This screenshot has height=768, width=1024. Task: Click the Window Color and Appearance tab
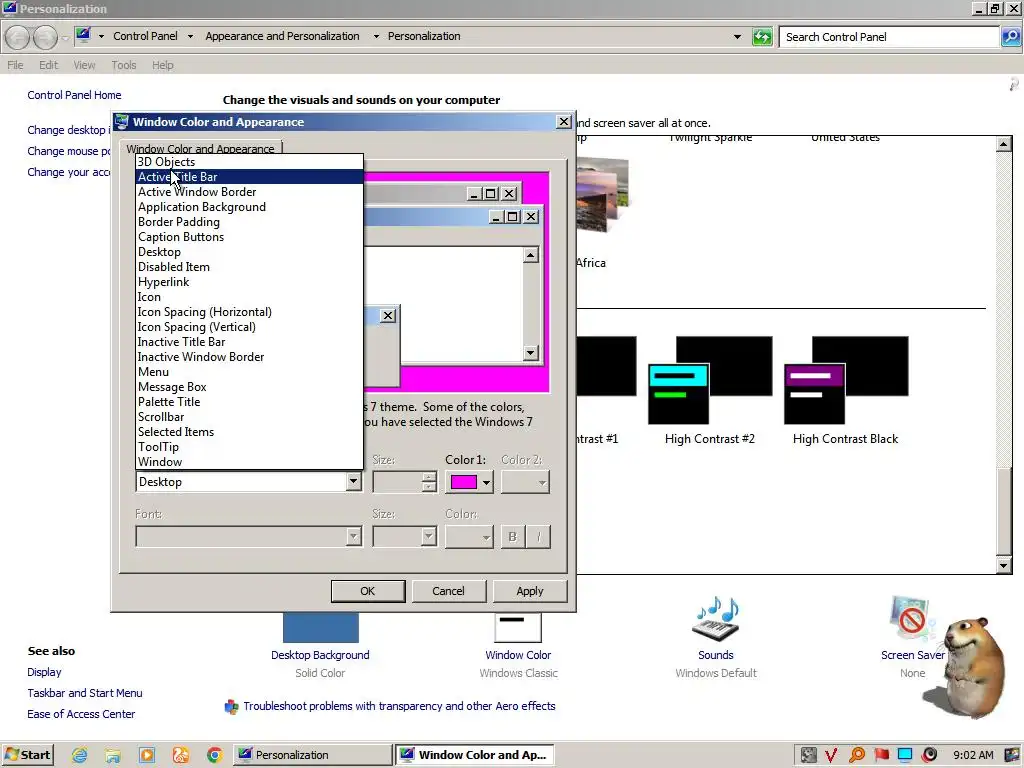point(200,149)
